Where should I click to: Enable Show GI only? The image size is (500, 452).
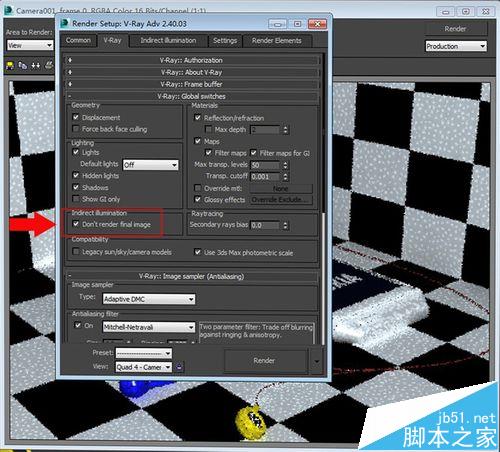coord(76,199)
